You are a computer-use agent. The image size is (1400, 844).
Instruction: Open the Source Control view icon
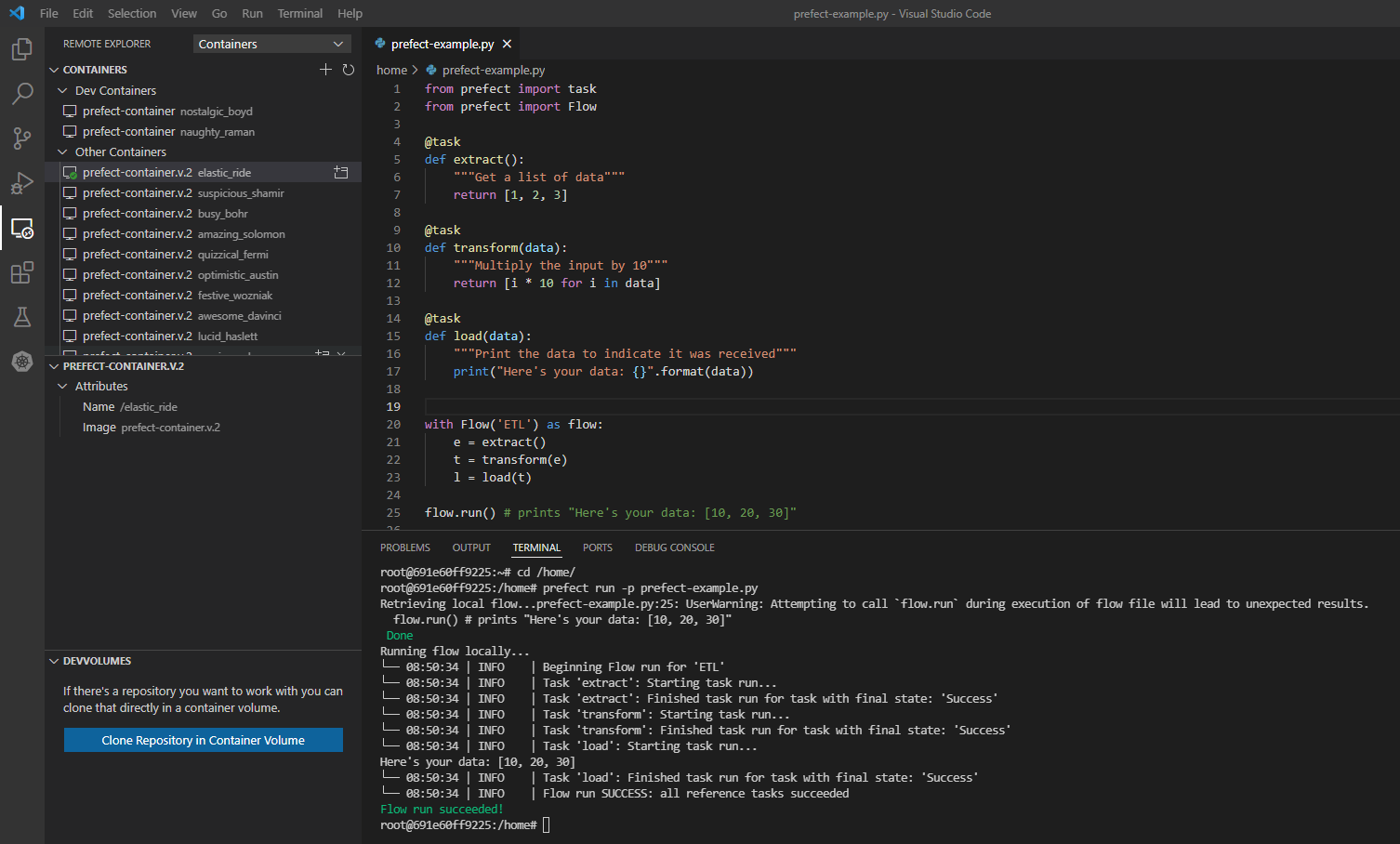(x=22, y=138)
